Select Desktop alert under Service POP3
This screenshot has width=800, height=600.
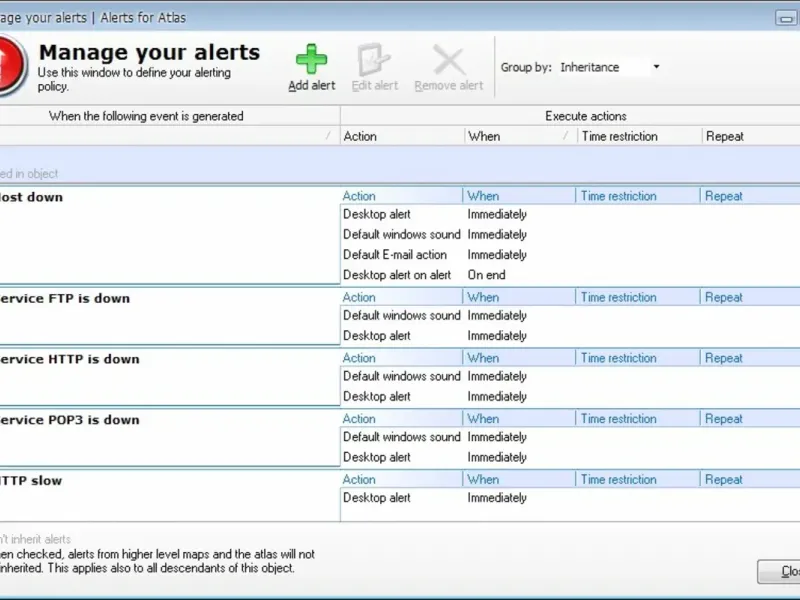(377, 457)
